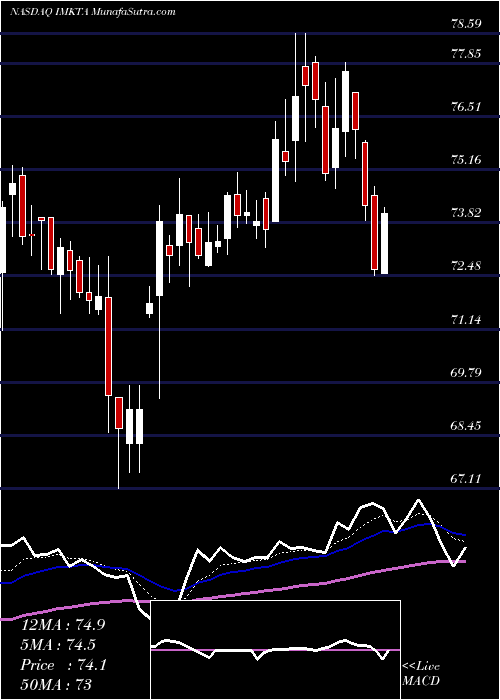Click the 75.16 price axis label
The height and width of the screenshot is (700, 500).
pyautogui.click(x=466, y=159)
